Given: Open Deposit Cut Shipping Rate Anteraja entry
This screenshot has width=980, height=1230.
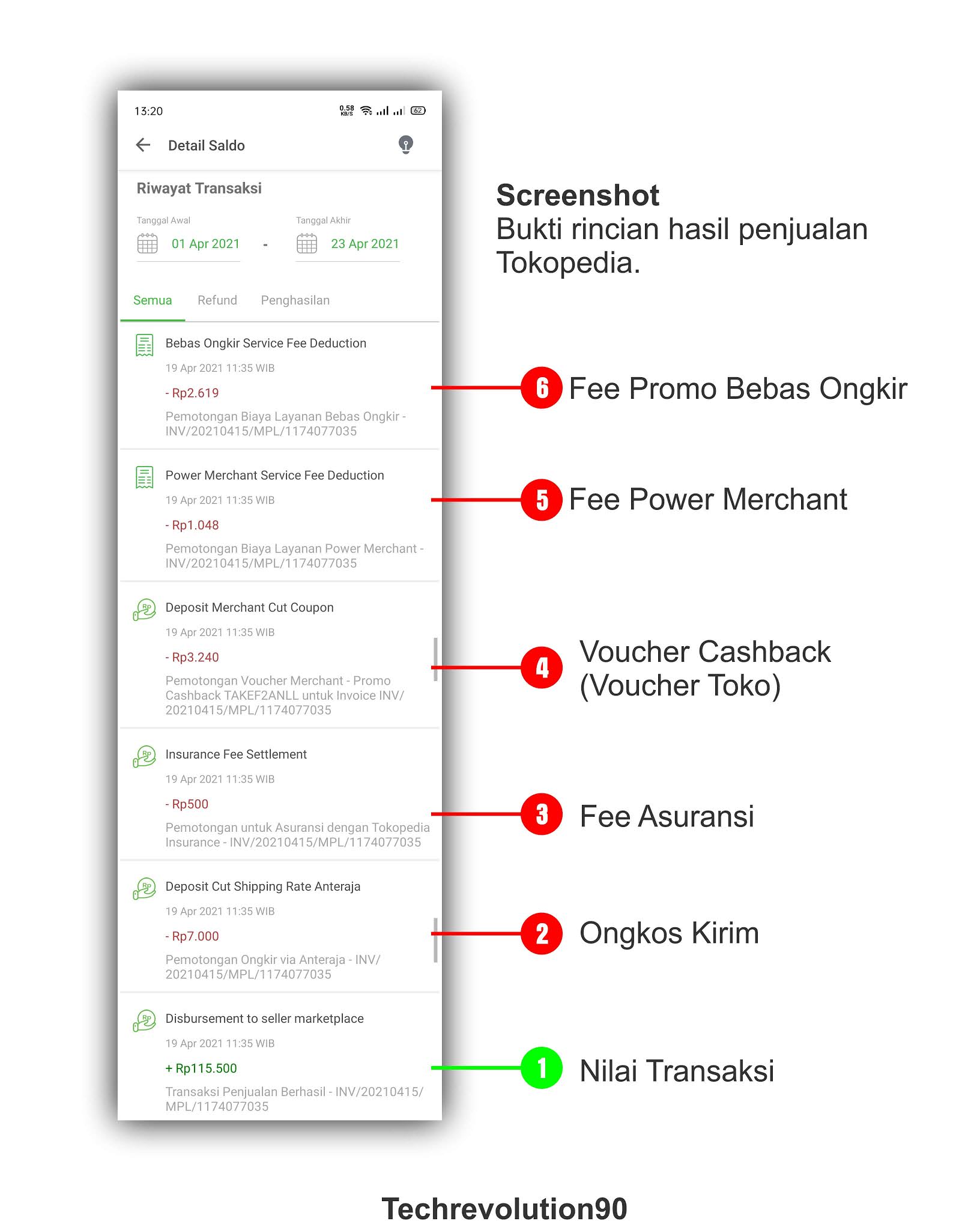Looking at the screenshot, I should [x=280, y=927].
